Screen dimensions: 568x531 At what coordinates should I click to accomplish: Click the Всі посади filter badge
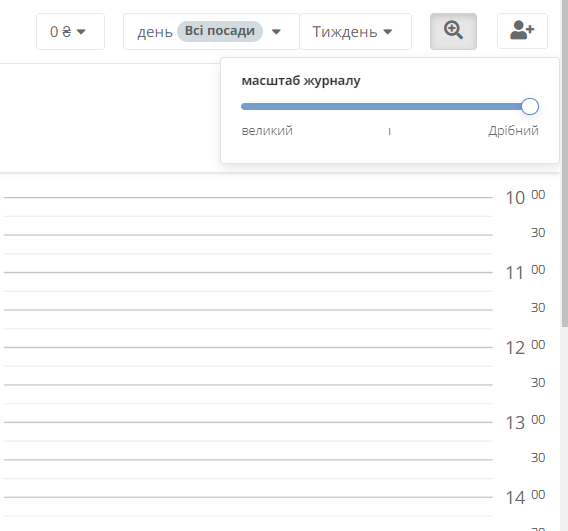220,31
